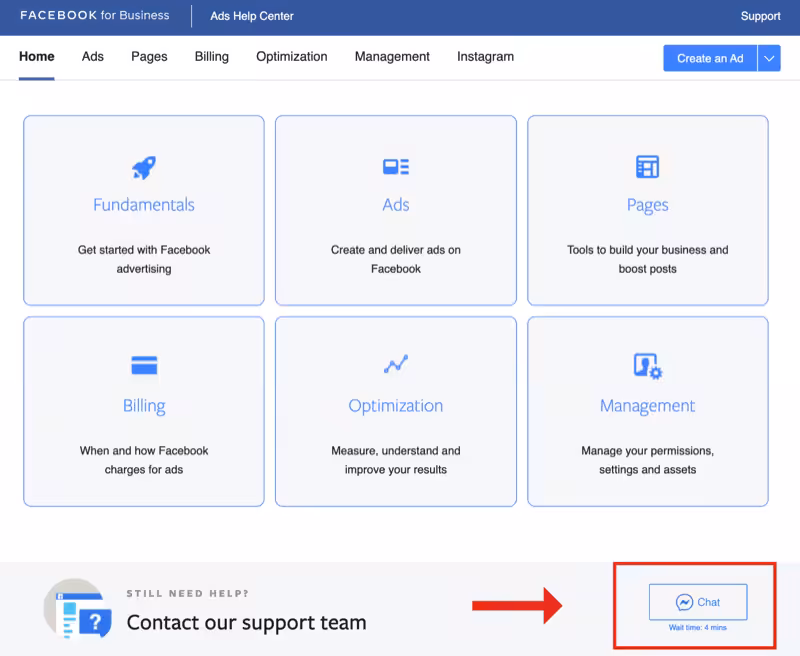Open the Management navigation tab

pos(392,57)
